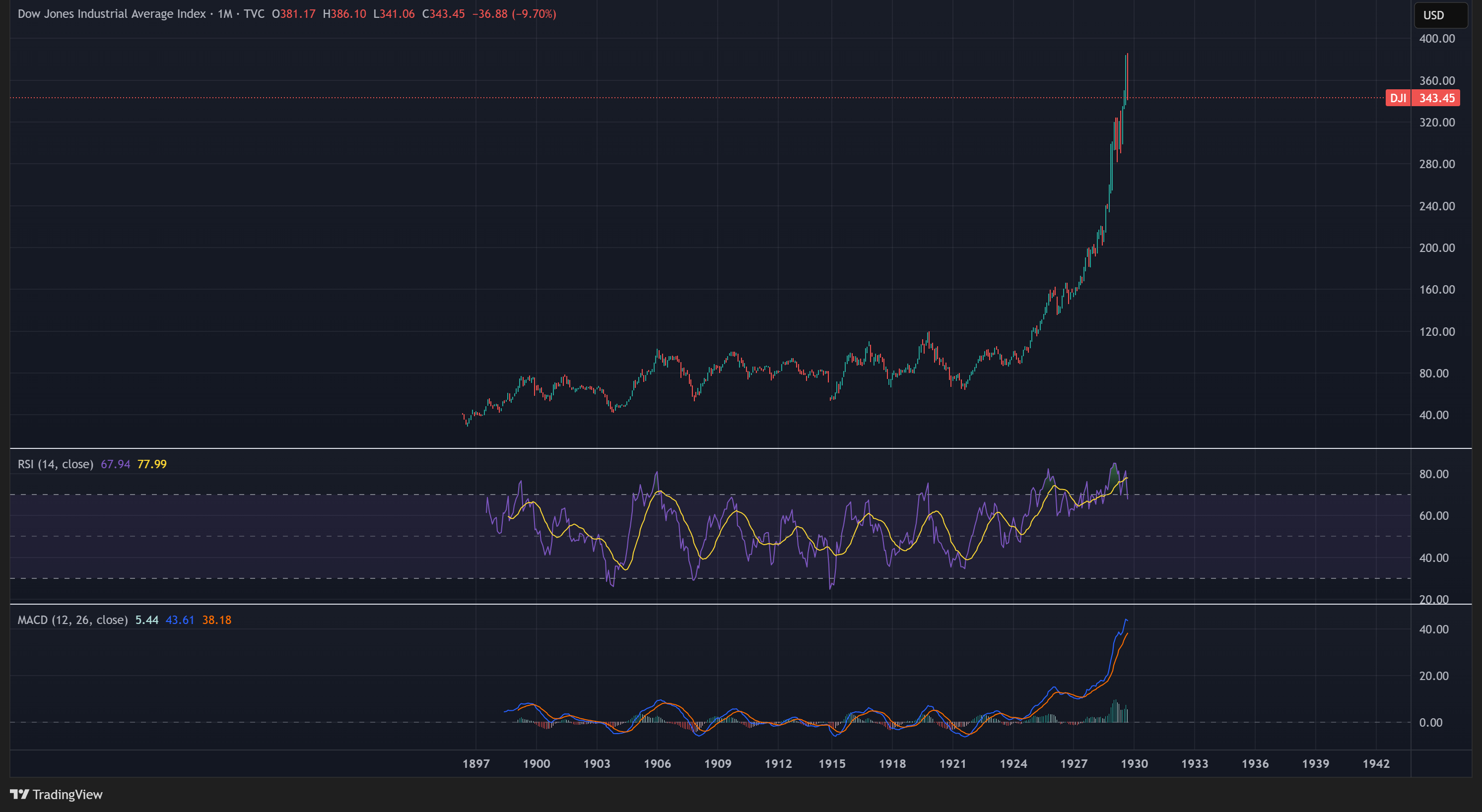Click the open value O381.17
Screen dimensions: 1482x812
click(293, 14)
